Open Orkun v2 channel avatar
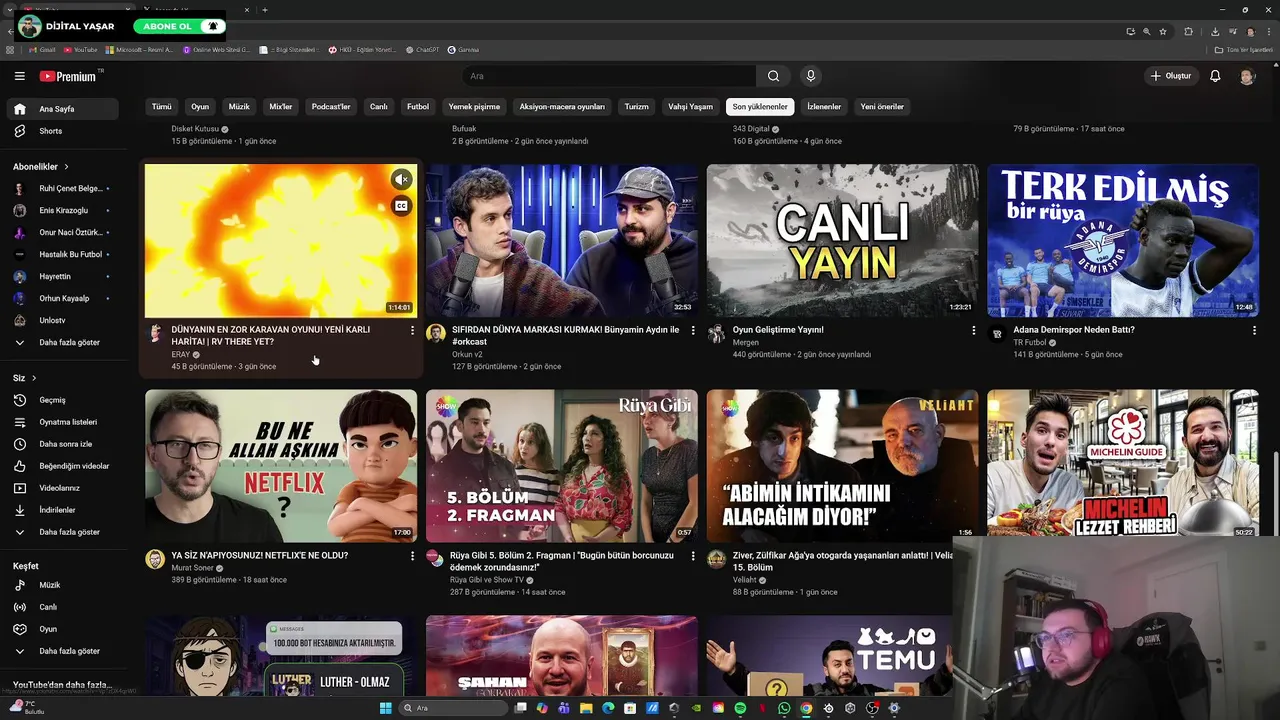The height and width of the screenshot is (720, 1280). click(435, 334)
